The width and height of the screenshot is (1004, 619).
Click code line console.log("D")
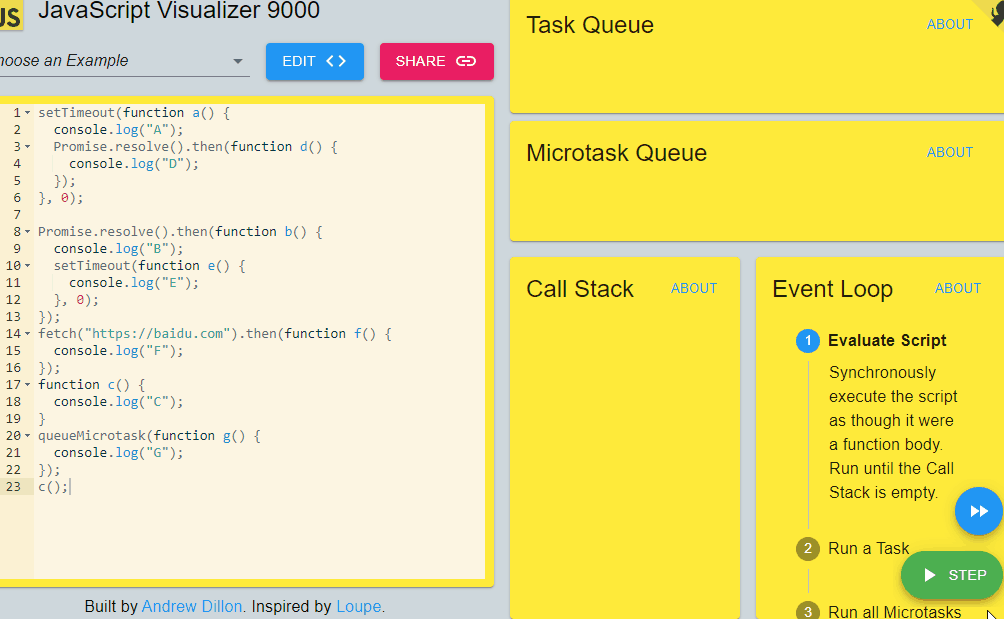pos(134,164)
